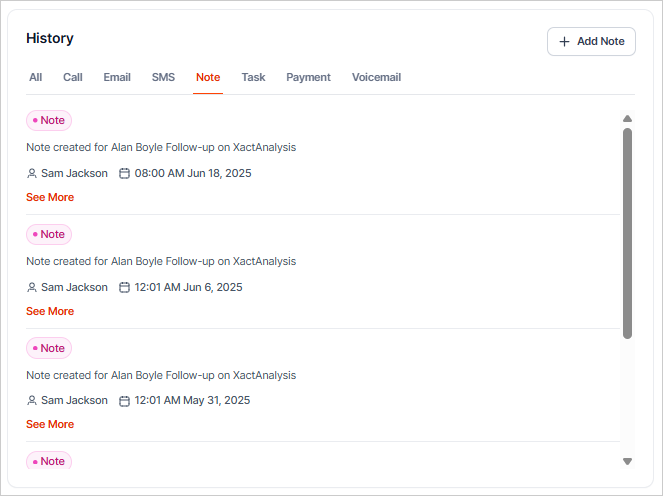
Task: Expand the Jun 18 note with See More
Action: (x=50, y=197)
